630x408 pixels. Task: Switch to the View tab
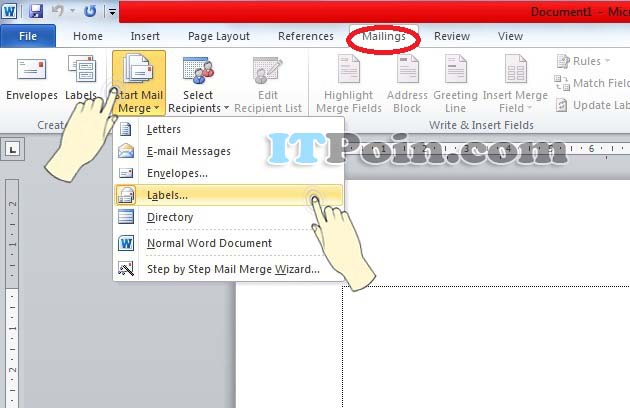pyautogui.click(x=510, y=36)
